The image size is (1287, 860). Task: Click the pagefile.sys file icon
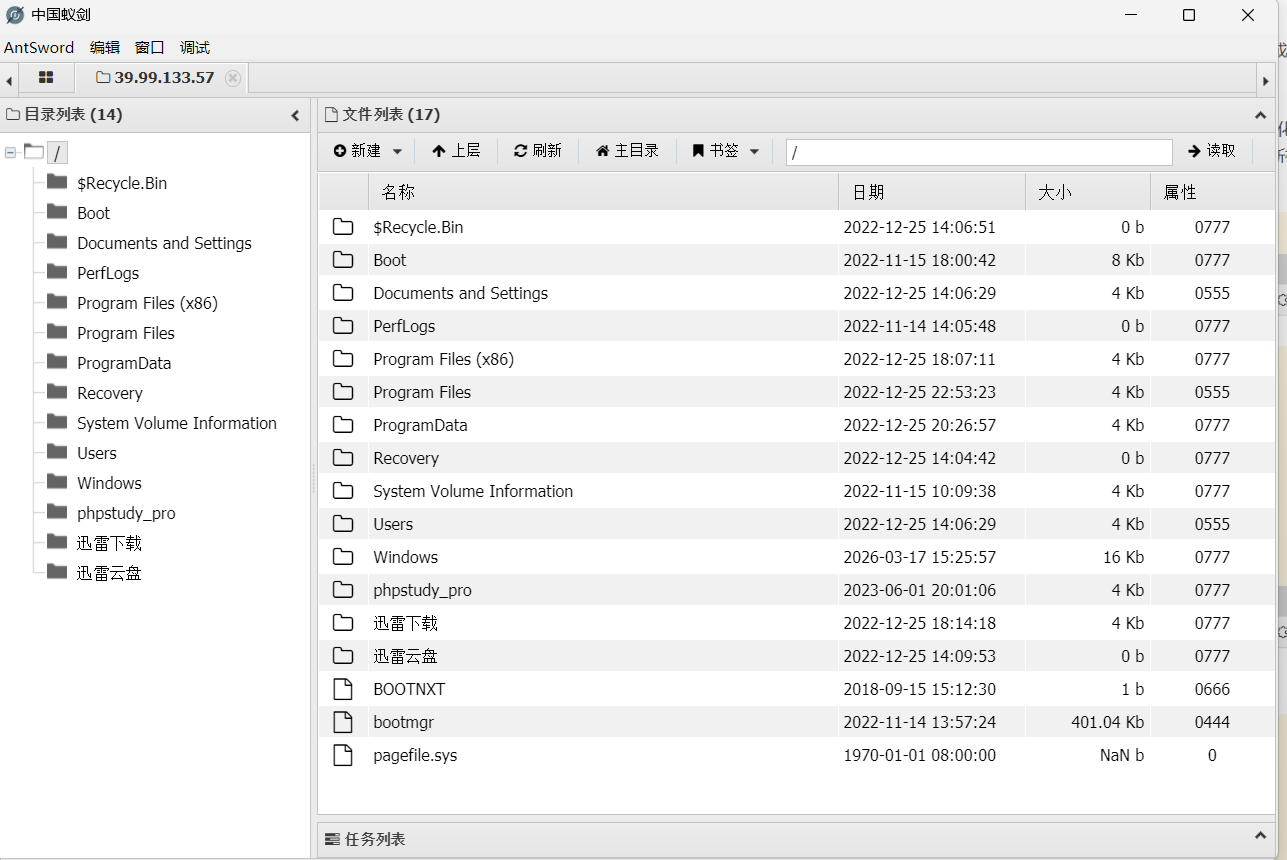pyautogui.click(x=343, y=755)
